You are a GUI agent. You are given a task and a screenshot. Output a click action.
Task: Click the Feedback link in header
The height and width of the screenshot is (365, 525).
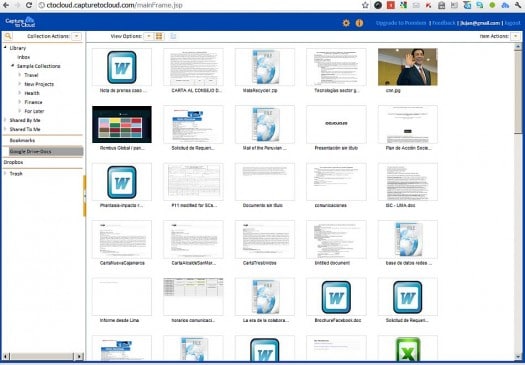(x=444, y=23)
